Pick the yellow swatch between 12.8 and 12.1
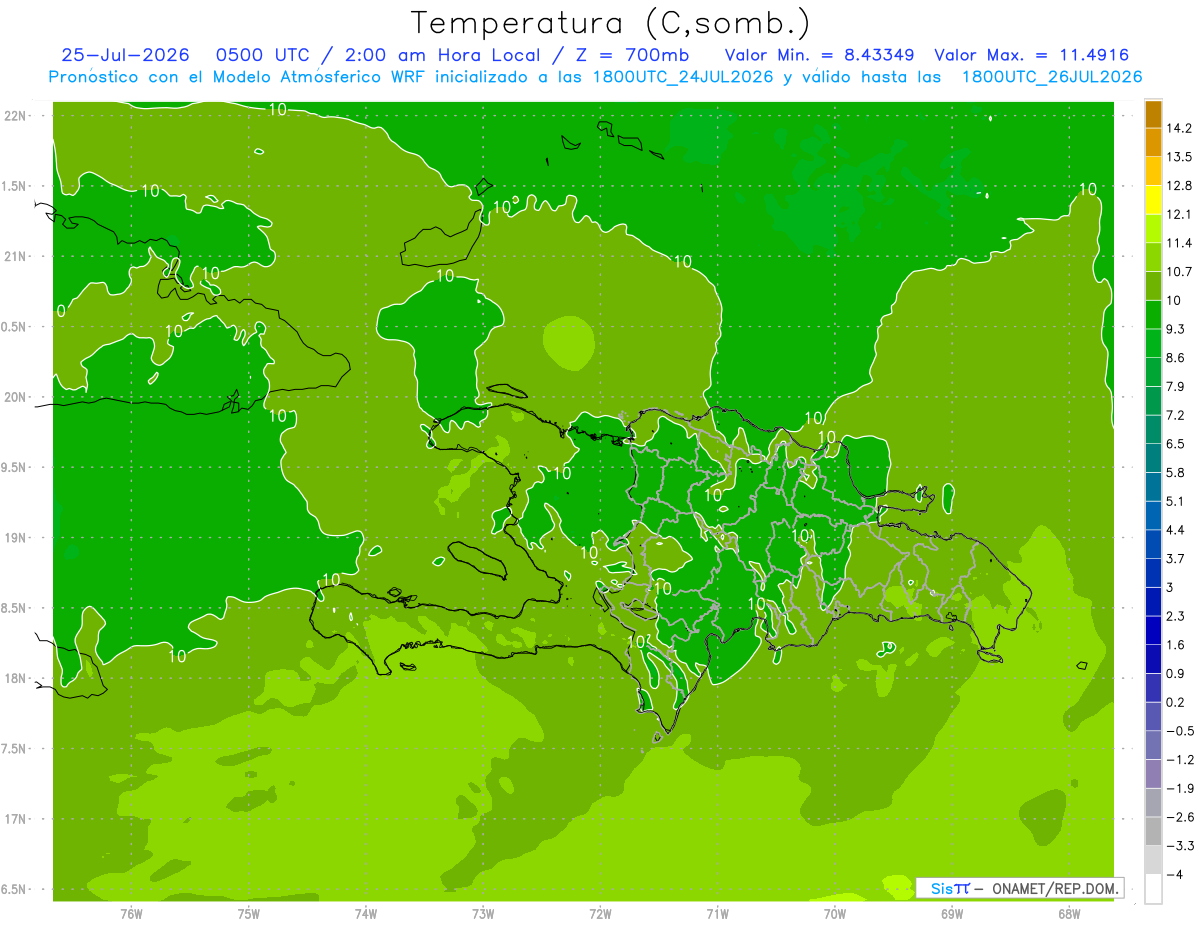Screen dimensions: 1200x927 pyautogui.click(x=1153, y=200)
